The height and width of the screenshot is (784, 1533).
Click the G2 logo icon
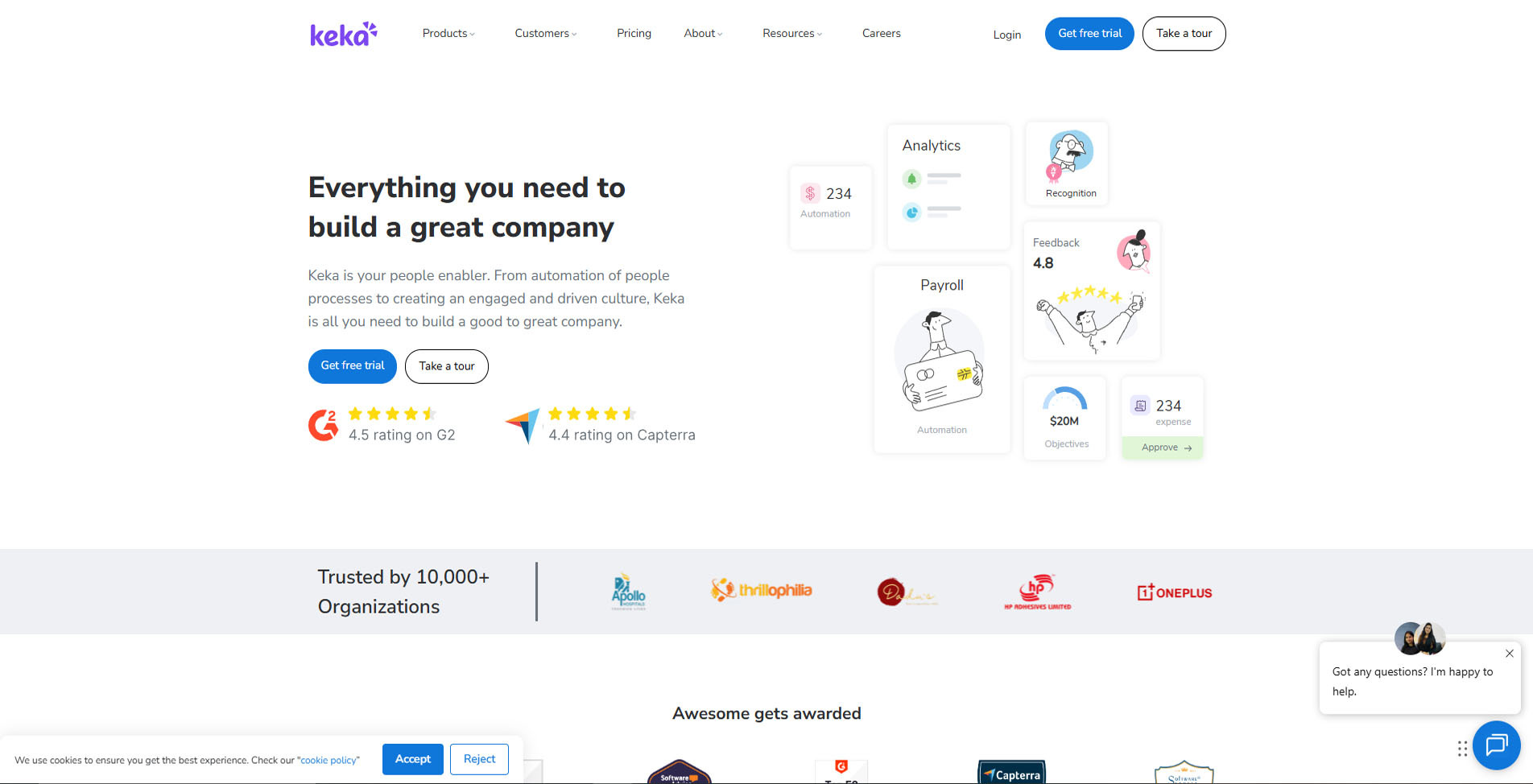click(324, 425)
